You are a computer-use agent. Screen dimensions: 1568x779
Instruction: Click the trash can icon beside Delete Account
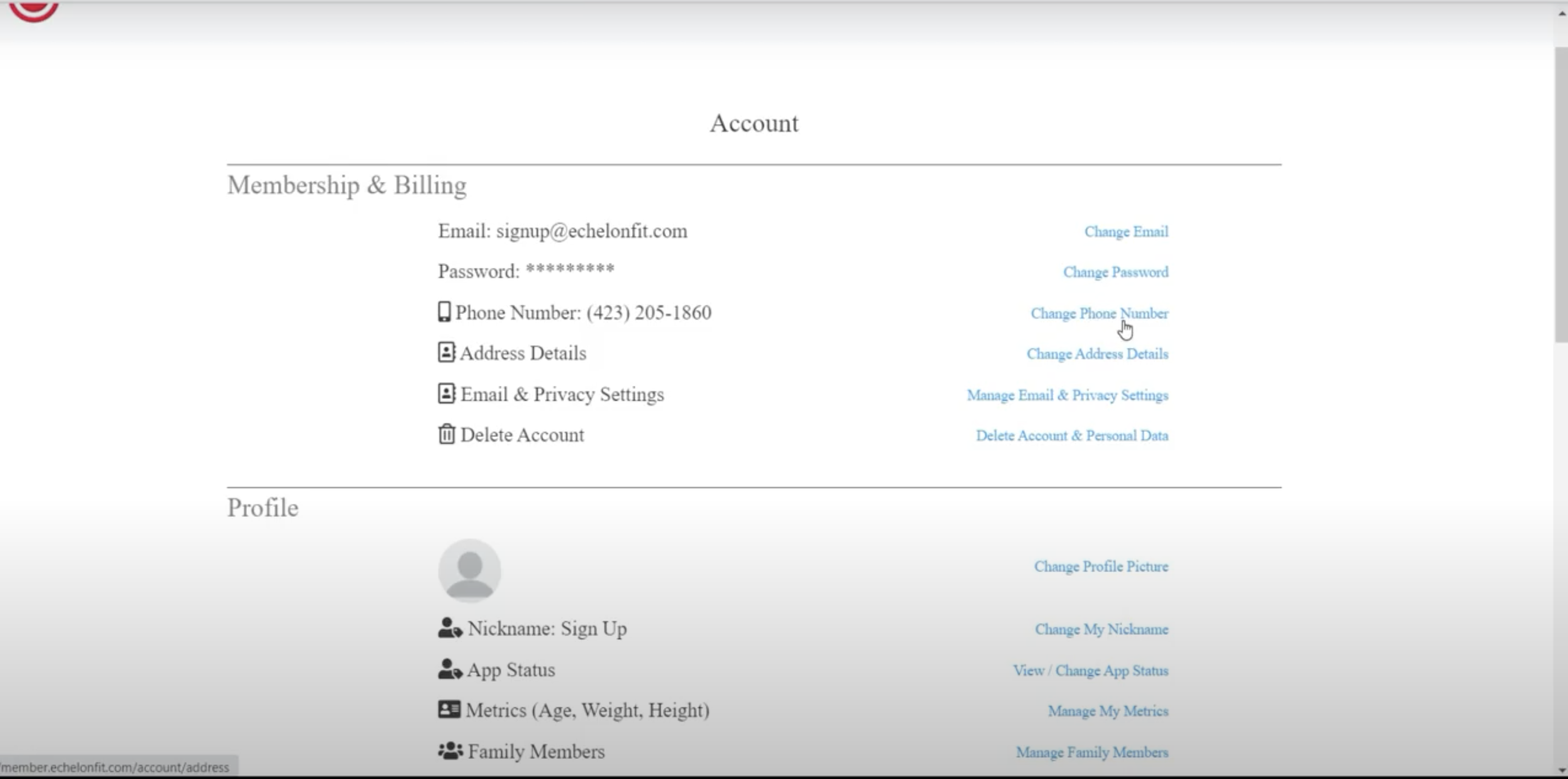(x=446, y=434)
